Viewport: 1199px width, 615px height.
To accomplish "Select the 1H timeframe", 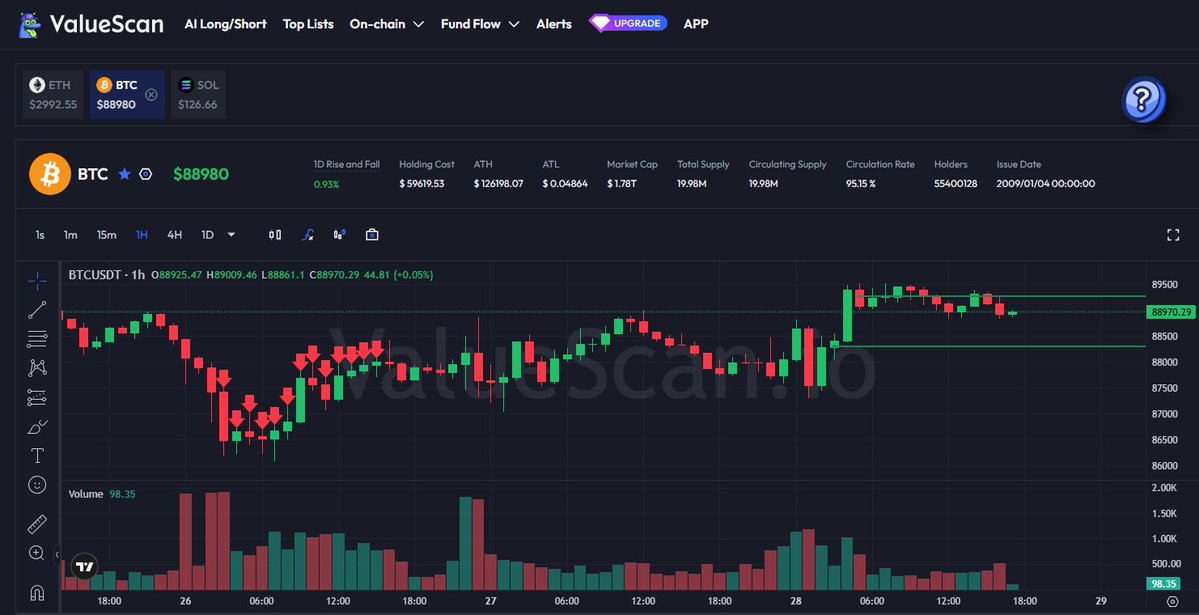I will [x=141, y=235].
